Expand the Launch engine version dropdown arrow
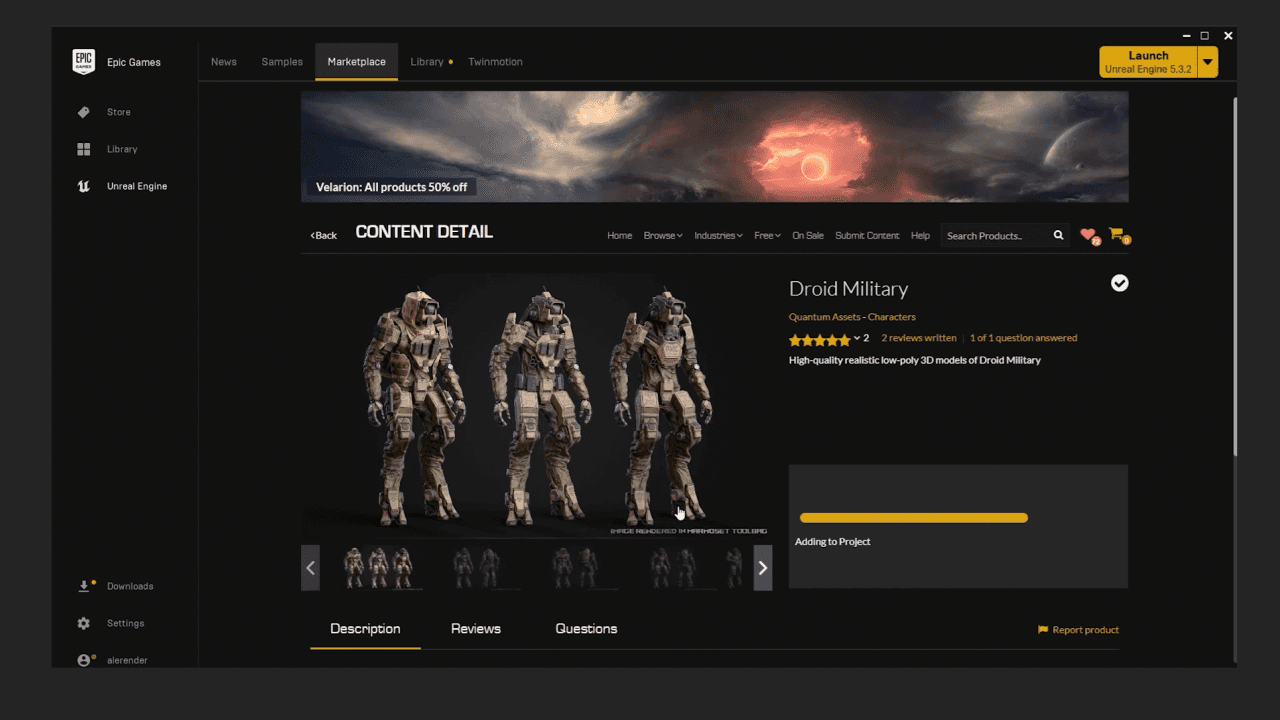 (x=1208, y=62)
